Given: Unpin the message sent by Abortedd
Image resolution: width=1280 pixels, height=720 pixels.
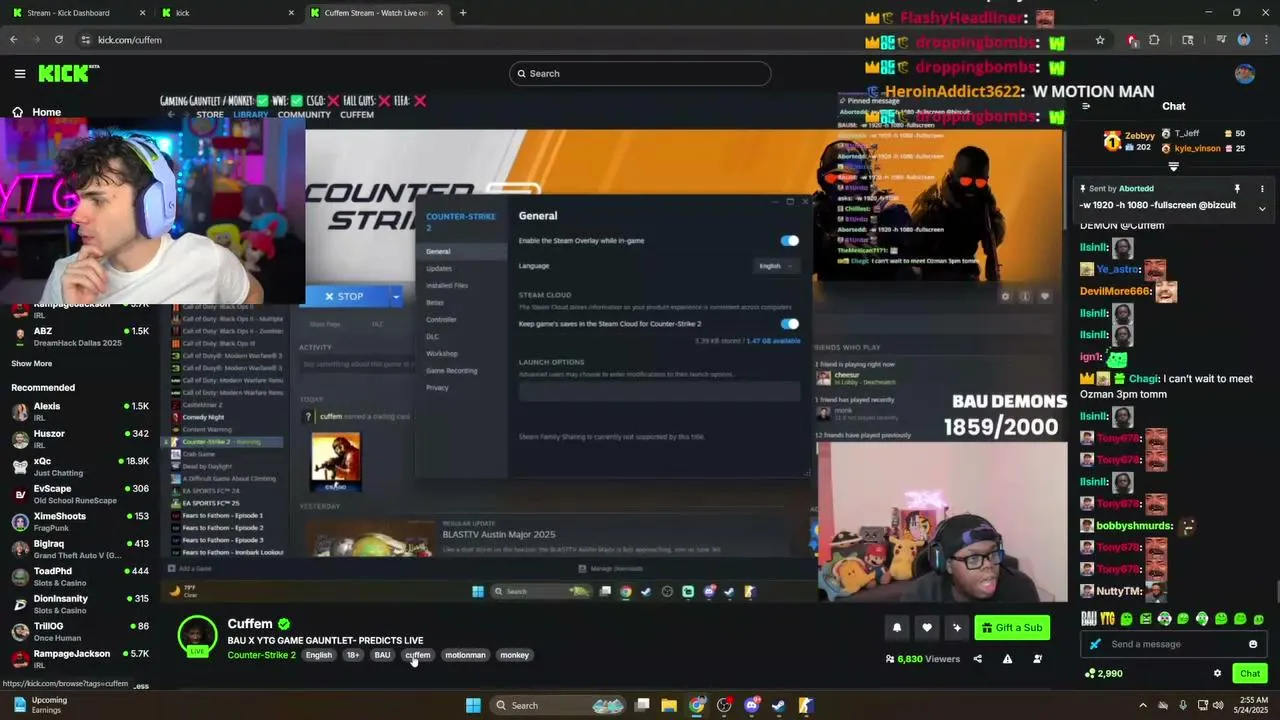Looking at the screenshot, I should pyautogui.click(x=1237, y=189).
